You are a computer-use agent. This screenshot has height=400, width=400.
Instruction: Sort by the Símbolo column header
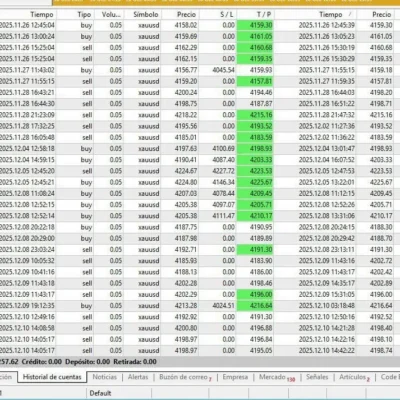[x=146, y=15]
